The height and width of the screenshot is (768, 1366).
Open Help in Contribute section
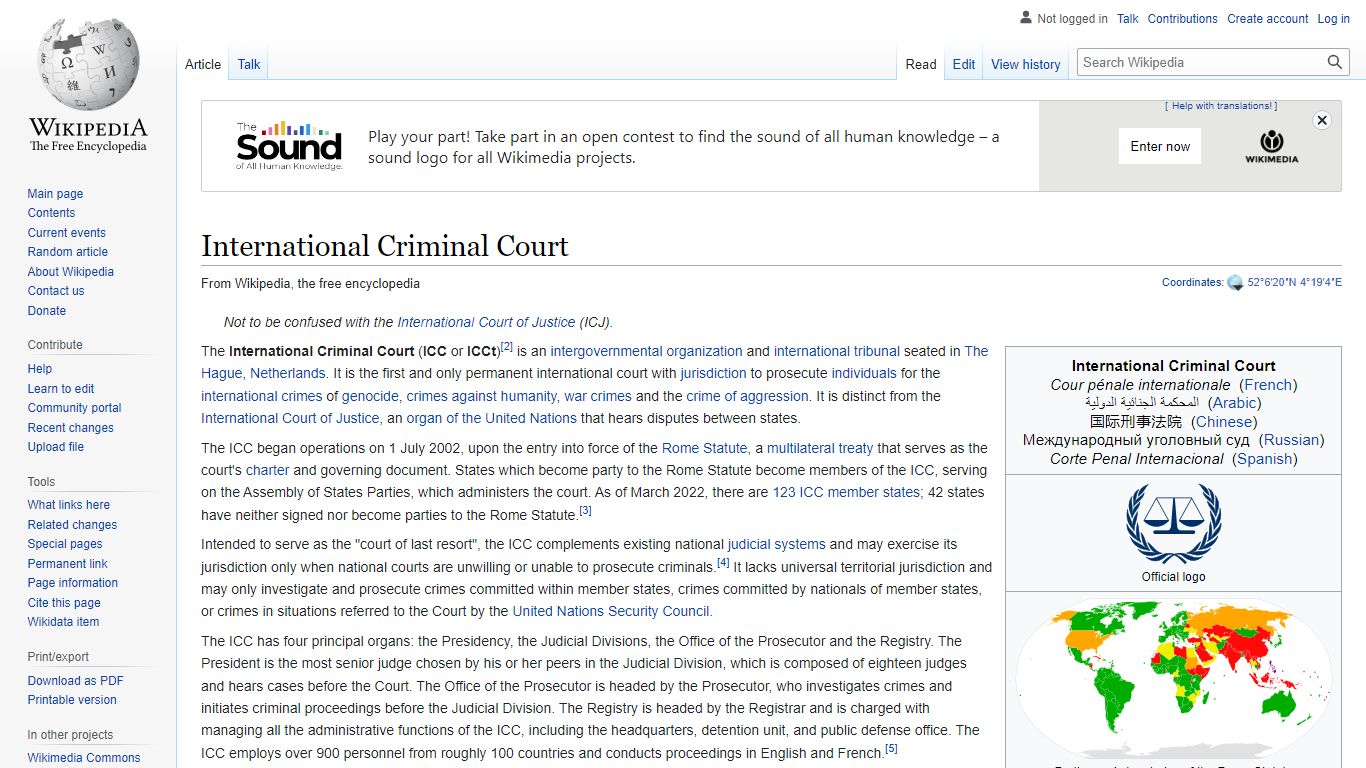[39, 369]
